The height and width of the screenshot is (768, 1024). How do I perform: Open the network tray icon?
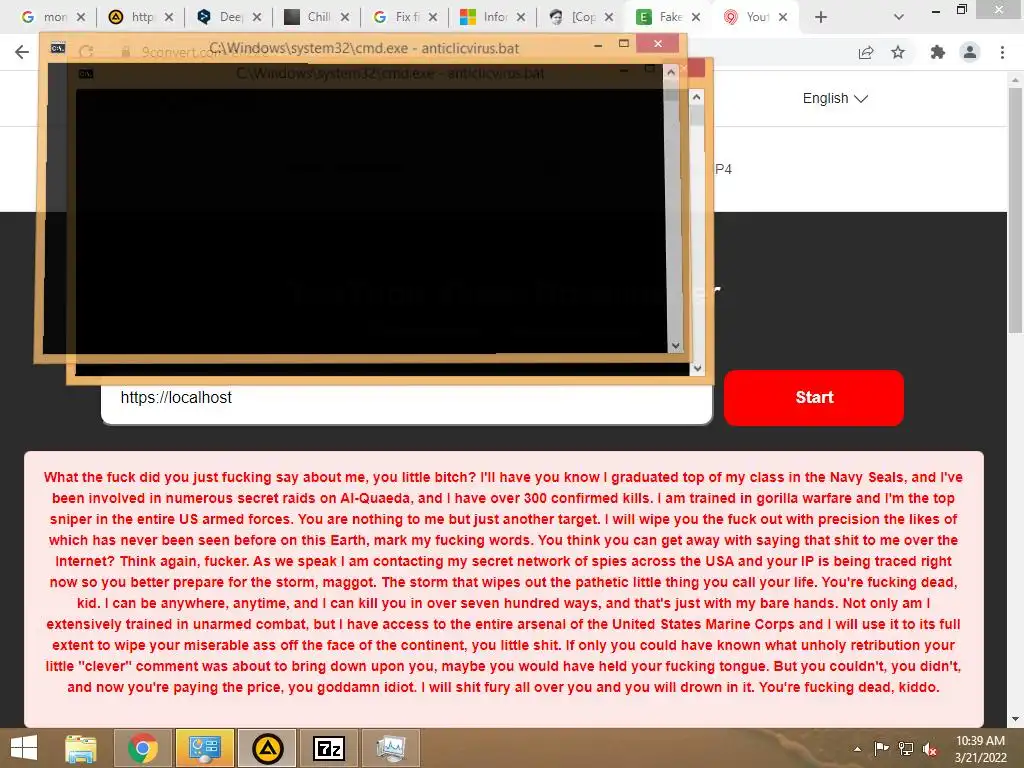click(906, 748)
